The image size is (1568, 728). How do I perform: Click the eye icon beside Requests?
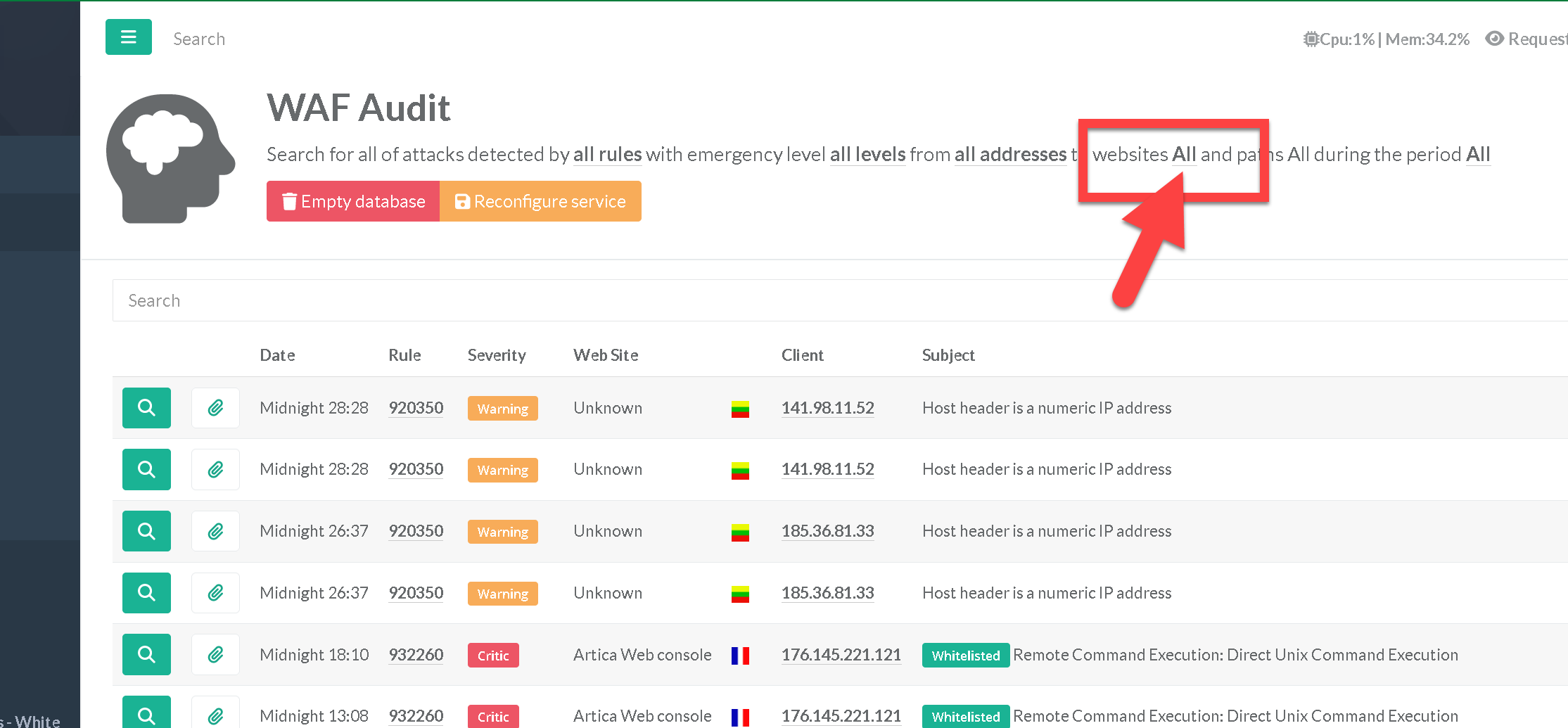click(x=1494, y=39)
